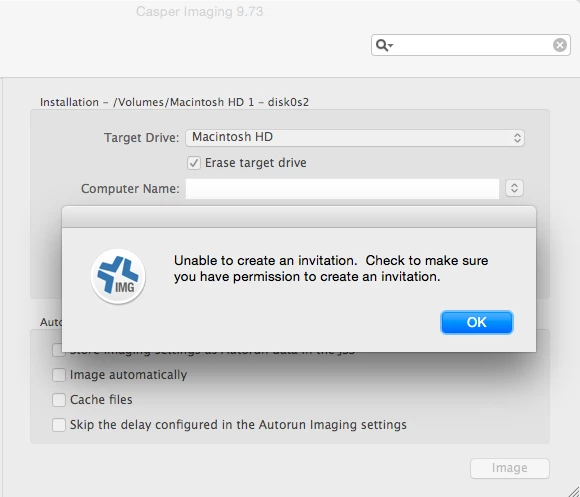Click the Image button

pyautogui.click(x=510, y=468)
